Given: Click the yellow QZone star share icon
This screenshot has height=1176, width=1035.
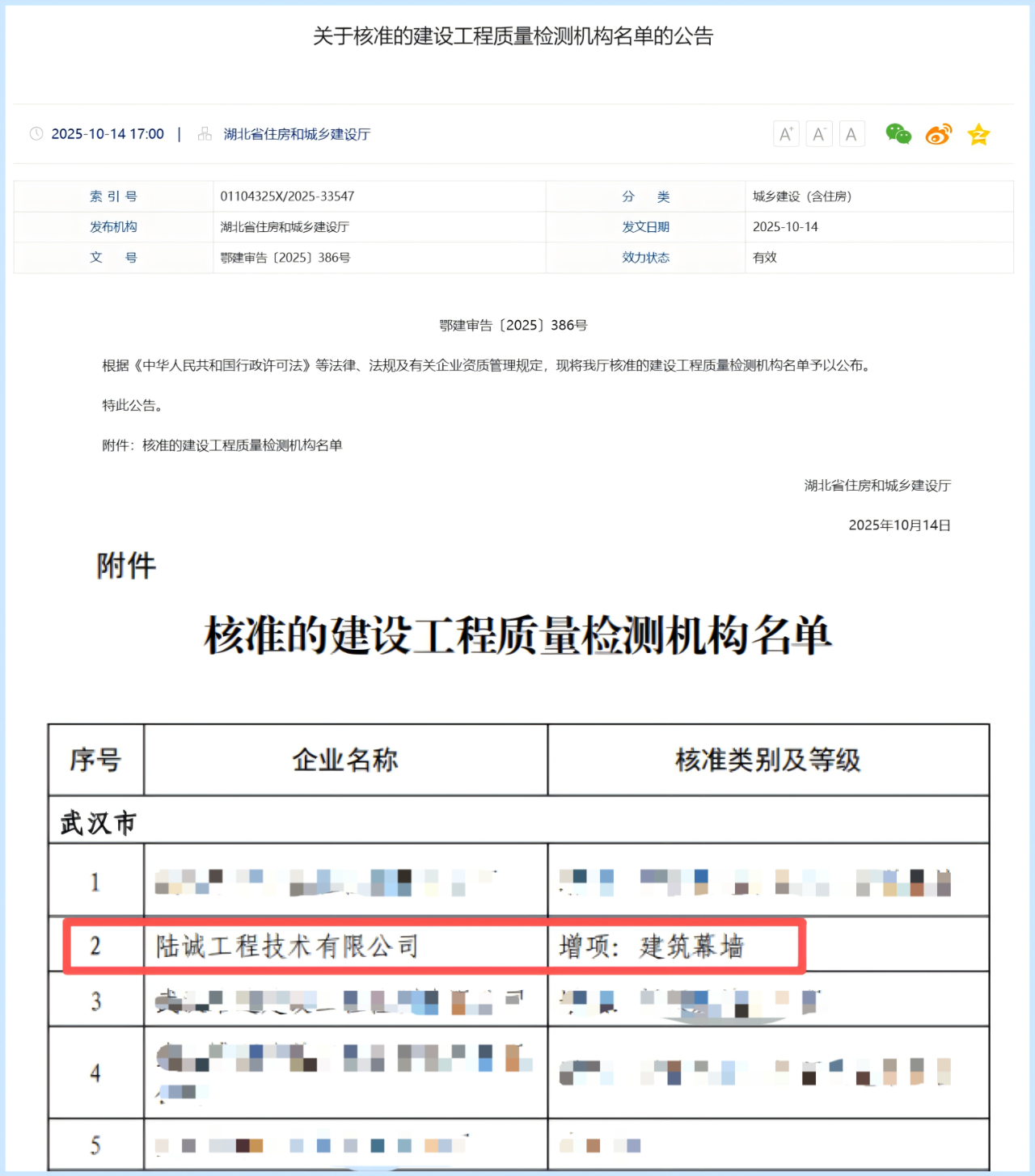Looking at the screenshot, I should tap(978, 134).
